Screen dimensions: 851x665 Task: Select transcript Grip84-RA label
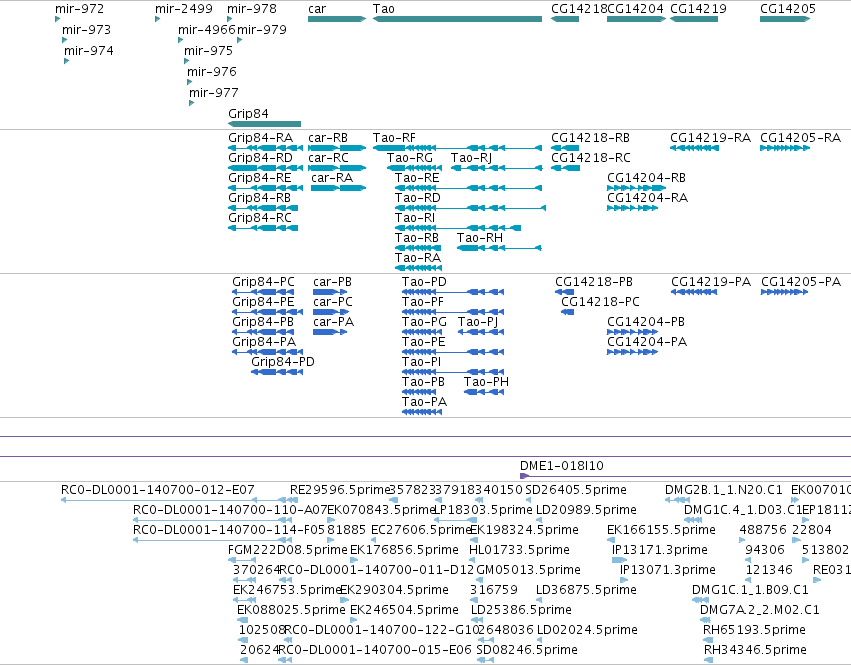[x=261, y=138]
